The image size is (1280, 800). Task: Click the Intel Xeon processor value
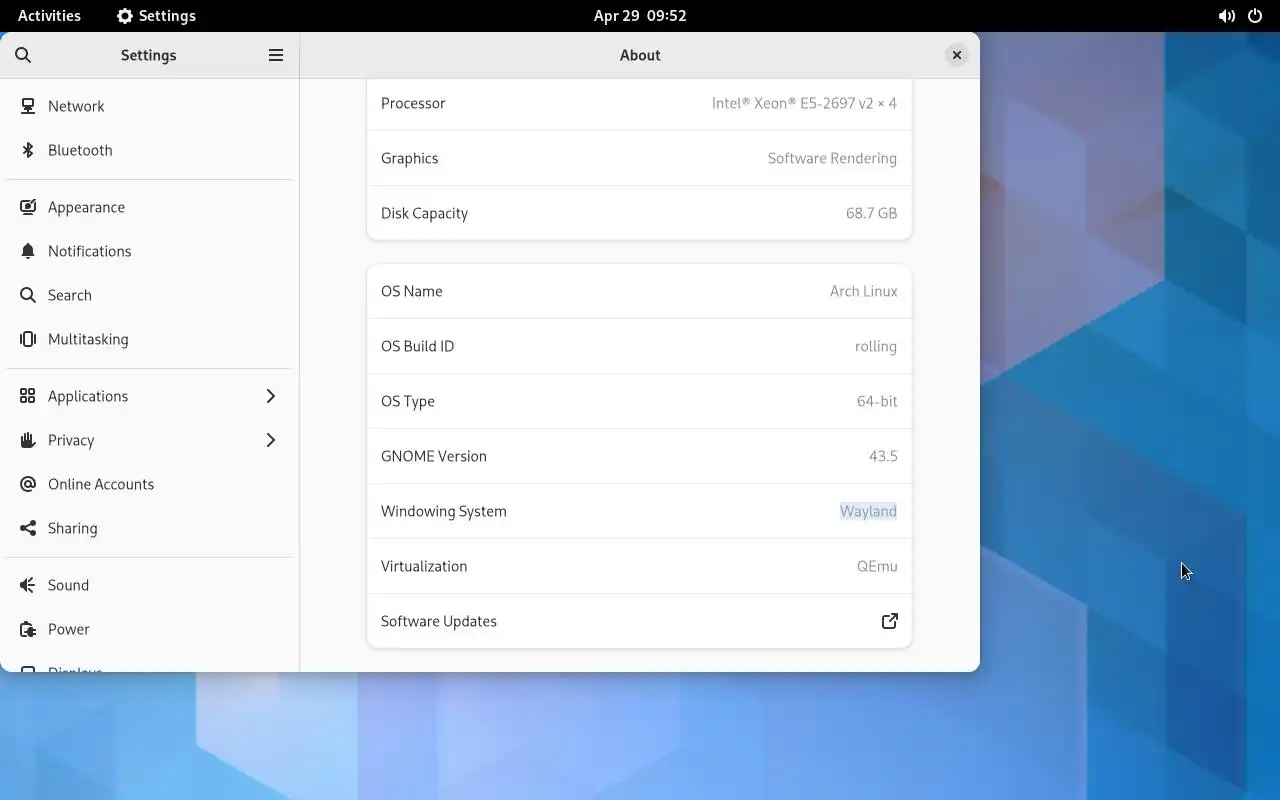(x=804, y=103)
